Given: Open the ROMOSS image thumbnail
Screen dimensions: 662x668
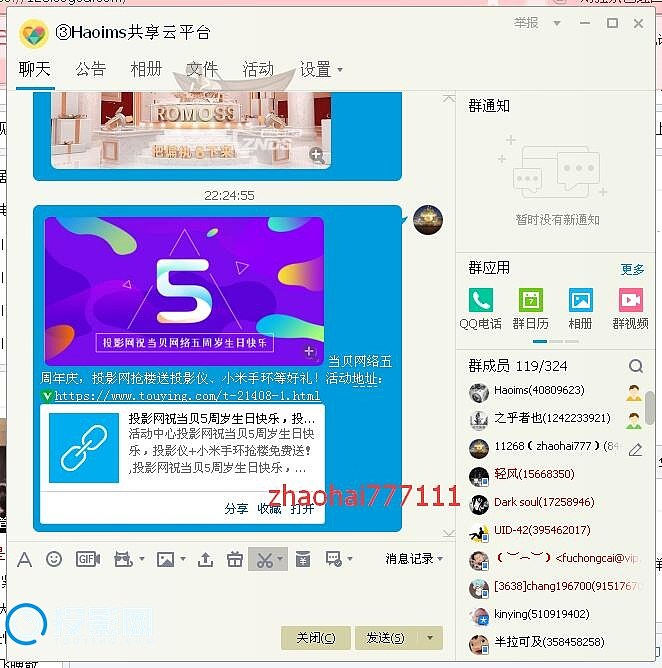Looking at the screenshot, I should point(190,130).
